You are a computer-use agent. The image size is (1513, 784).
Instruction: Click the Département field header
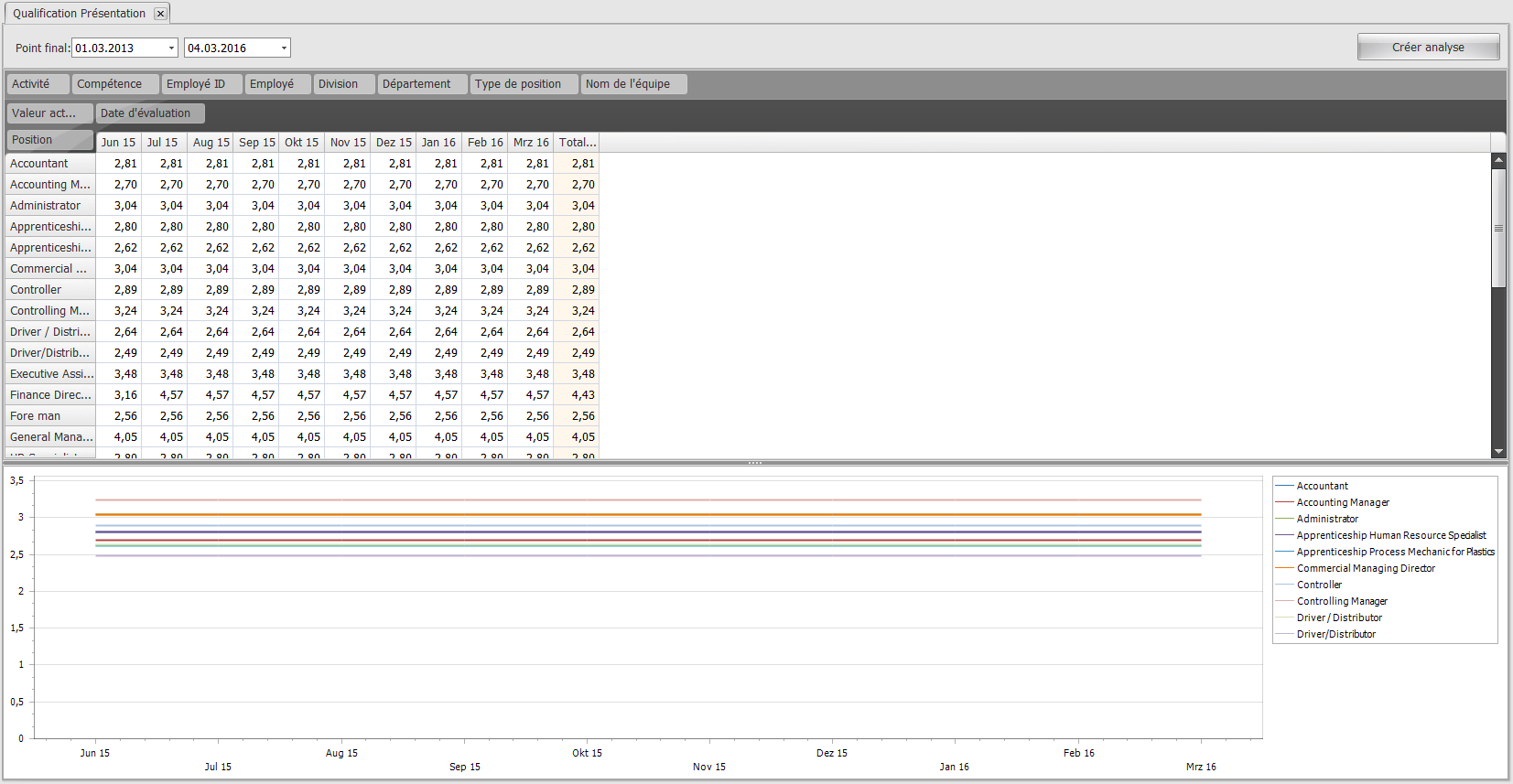click(x=421, y=84)
